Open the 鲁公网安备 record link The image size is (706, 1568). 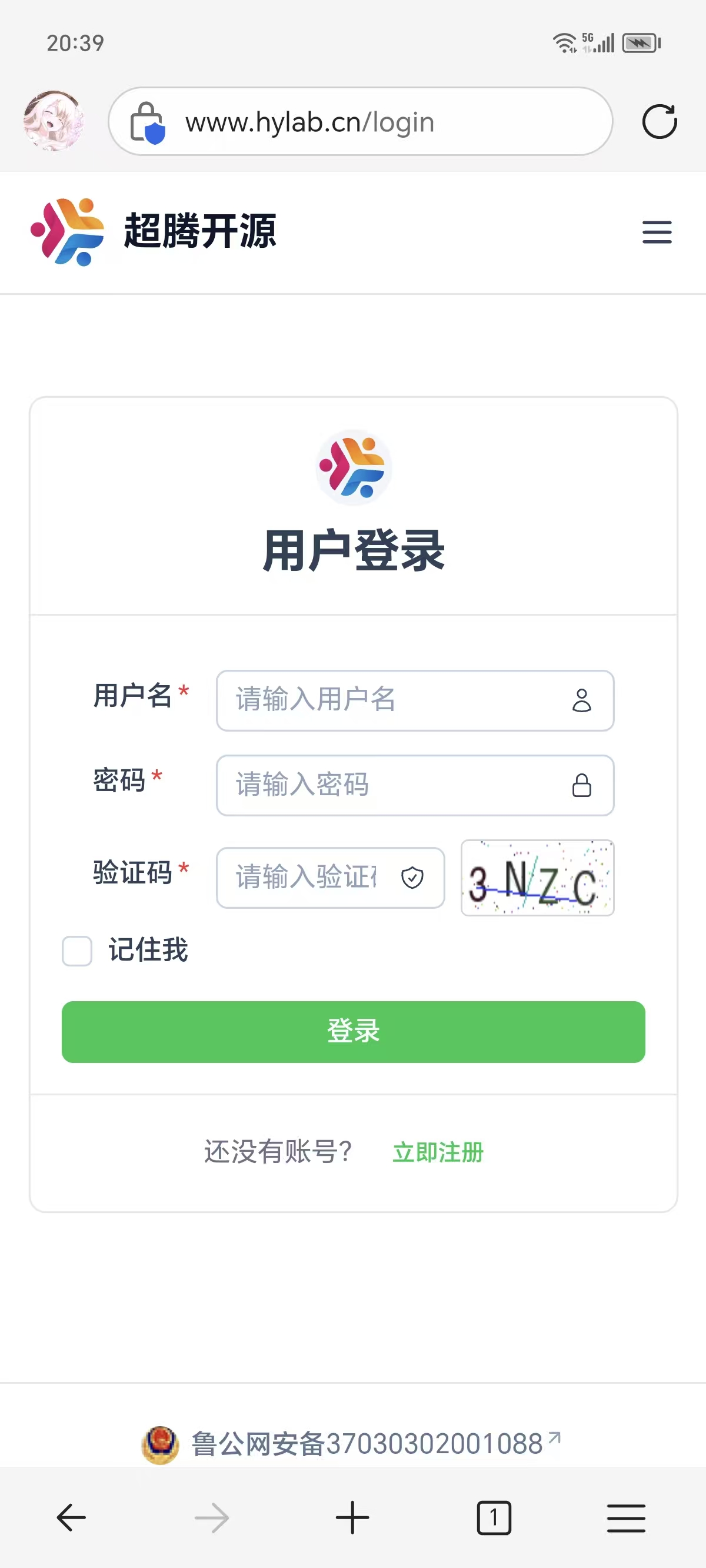click(367, 1444)
